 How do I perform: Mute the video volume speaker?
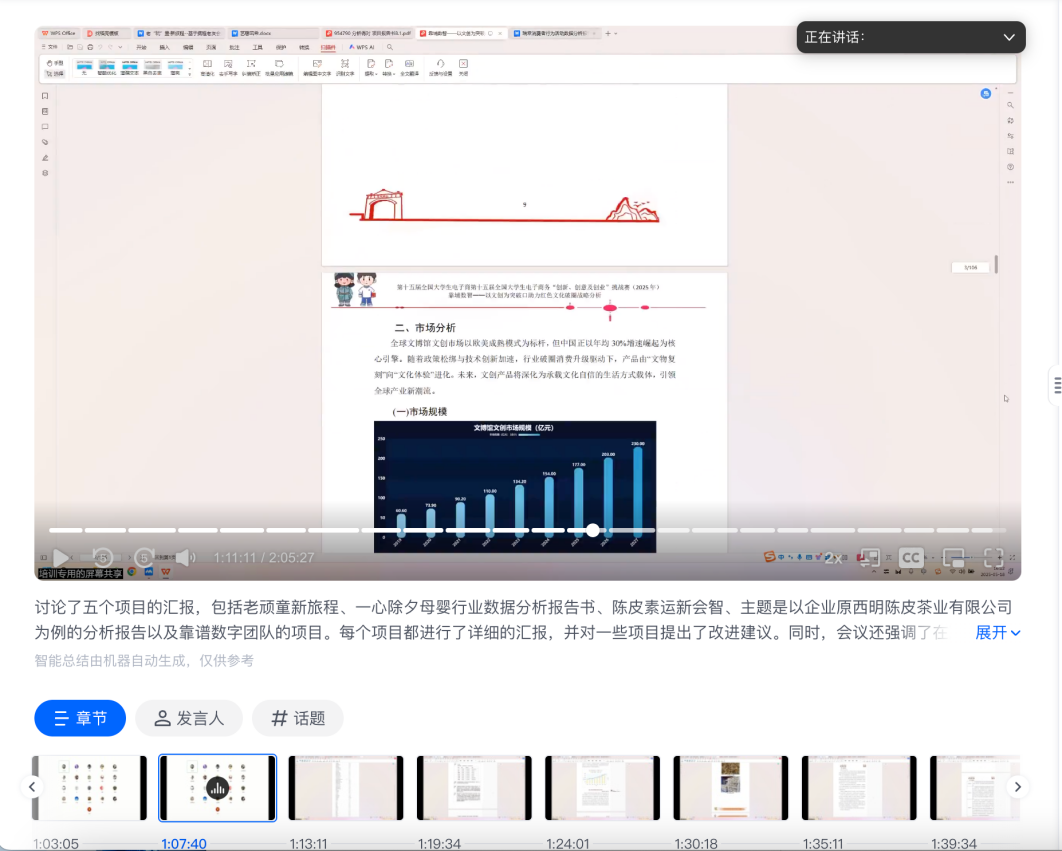[x=185, y=558]
